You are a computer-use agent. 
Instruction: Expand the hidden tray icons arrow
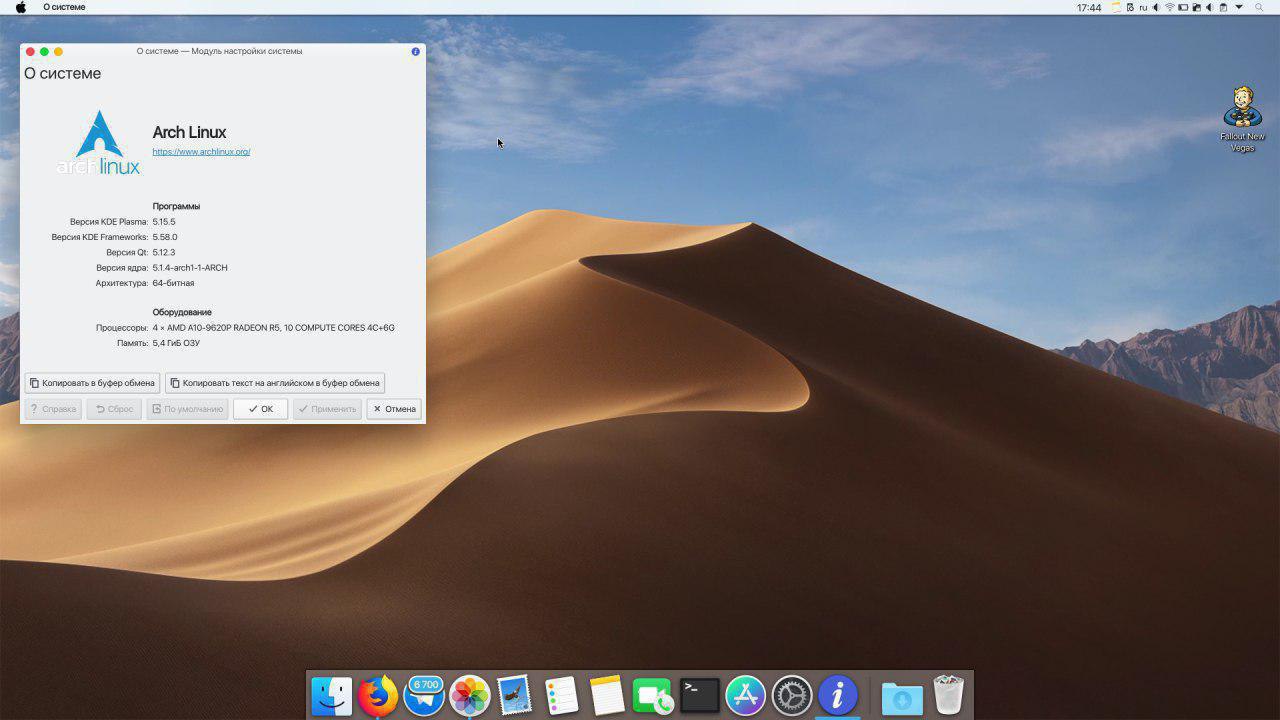click(x=1239, y=7)
